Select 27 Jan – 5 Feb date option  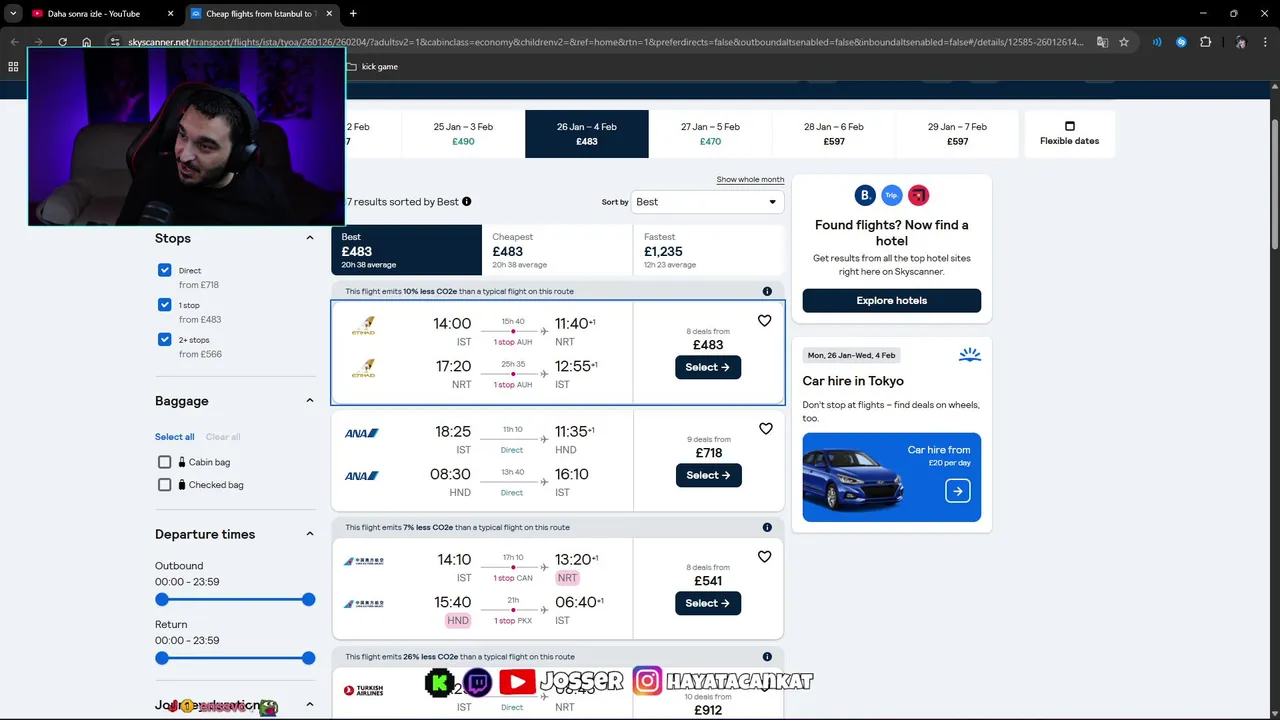(710, 134)
